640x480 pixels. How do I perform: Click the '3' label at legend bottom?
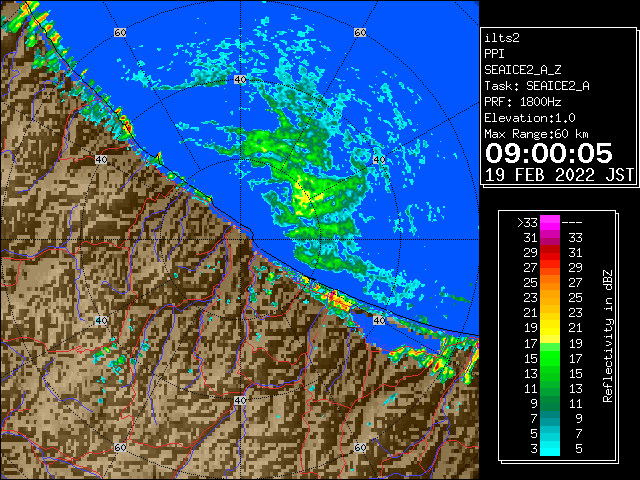click(x=533, y=449)
